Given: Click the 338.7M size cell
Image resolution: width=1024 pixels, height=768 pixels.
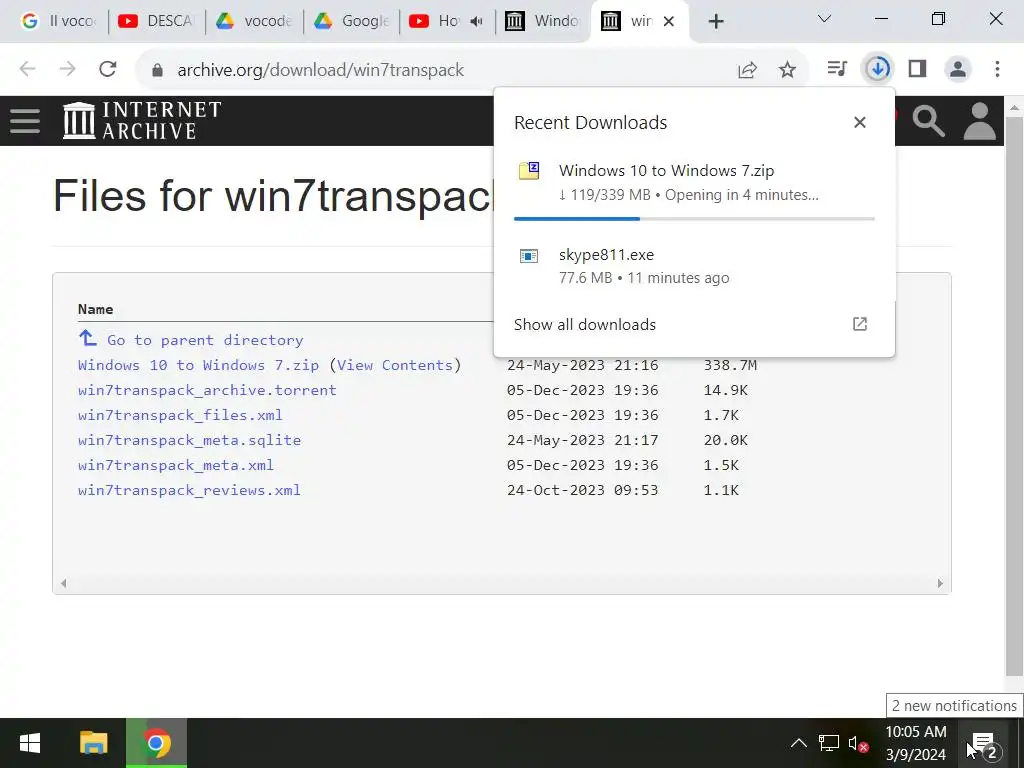Looking at the screenshot, I should [730, 365].
